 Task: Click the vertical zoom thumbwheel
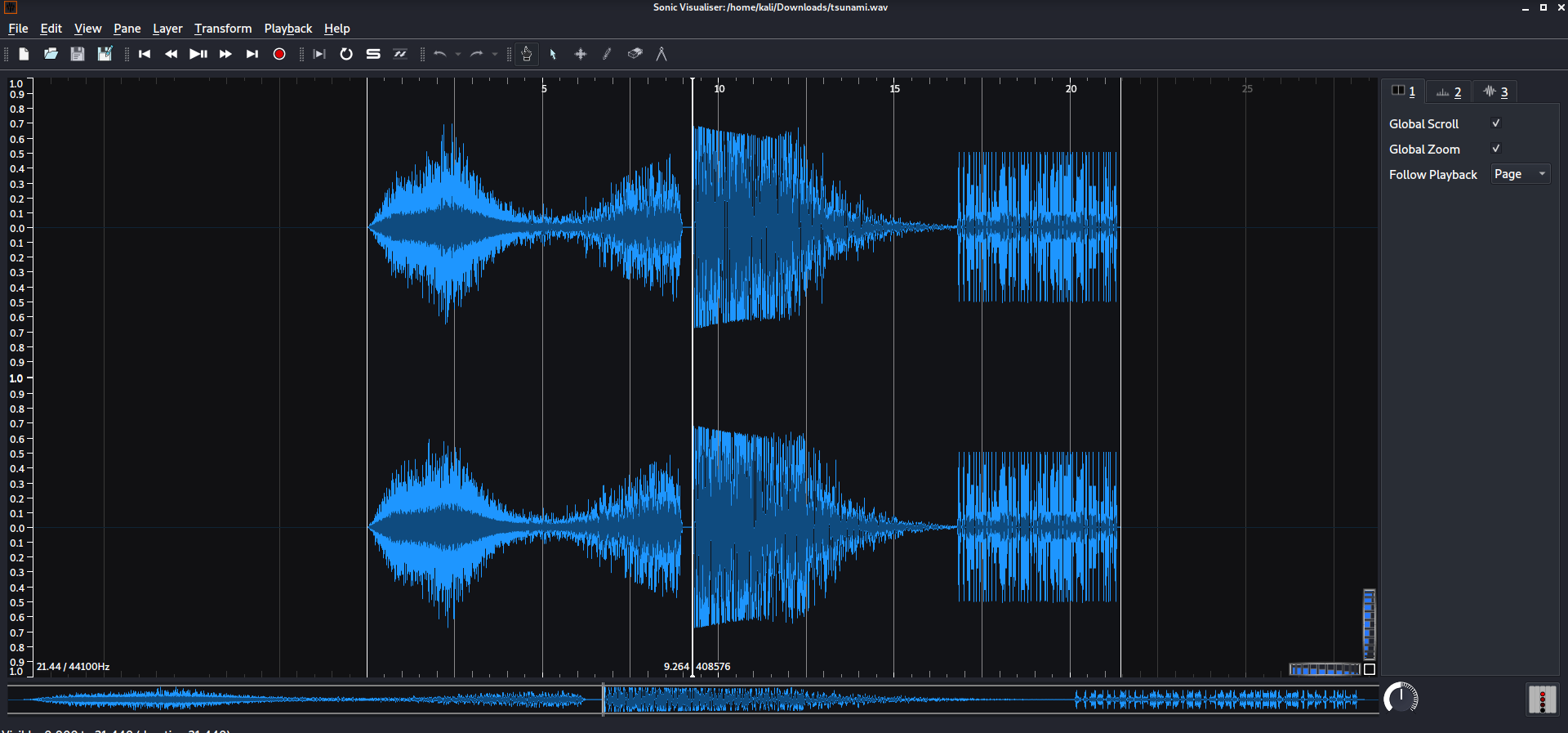click(x=1370, y=624)
